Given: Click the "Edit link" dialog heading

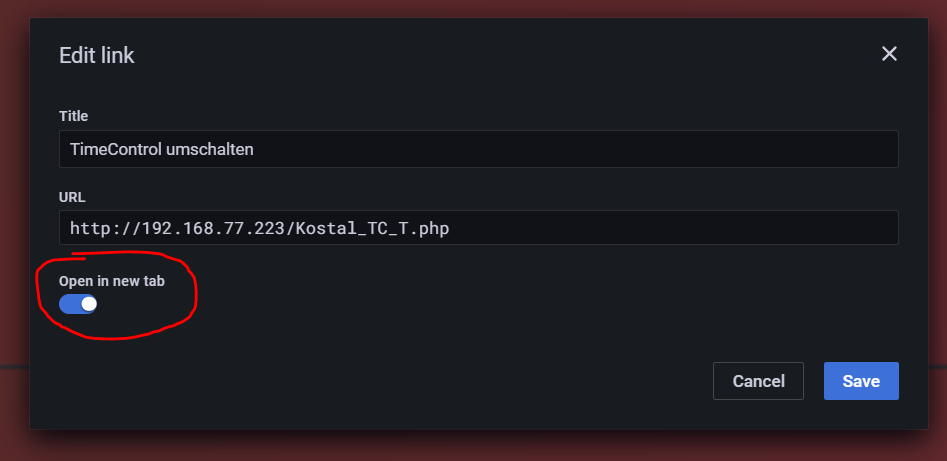Looking at the screenshot, I should pyautogui.click(x=97, y=56).
